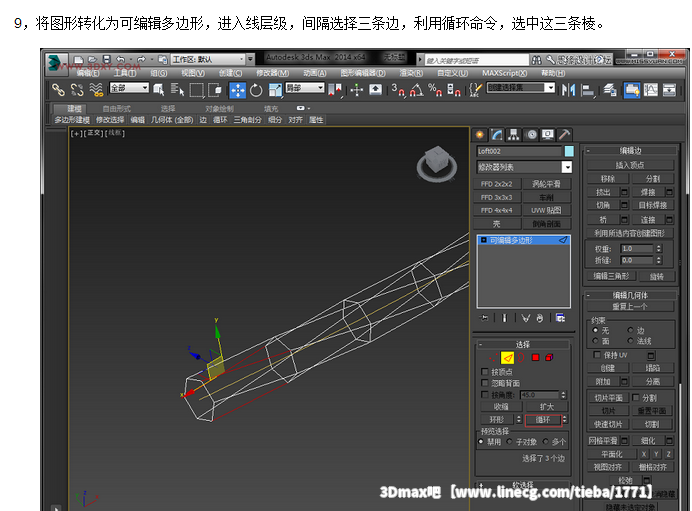692x511 pixels.
Task: Select the Select Object cursor tool
Action: point(159,90)
